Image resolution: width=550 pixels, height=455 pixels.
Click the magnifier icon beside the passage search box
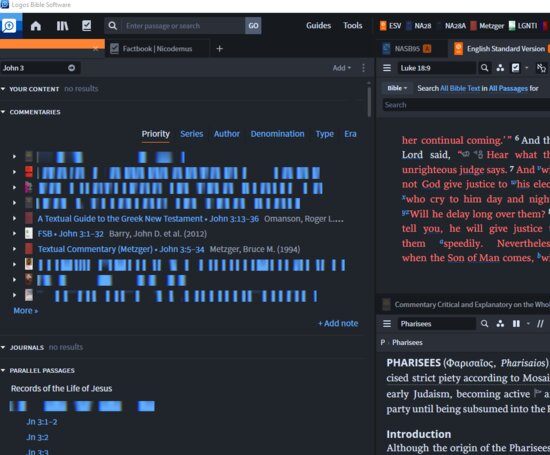coord(112,26)
